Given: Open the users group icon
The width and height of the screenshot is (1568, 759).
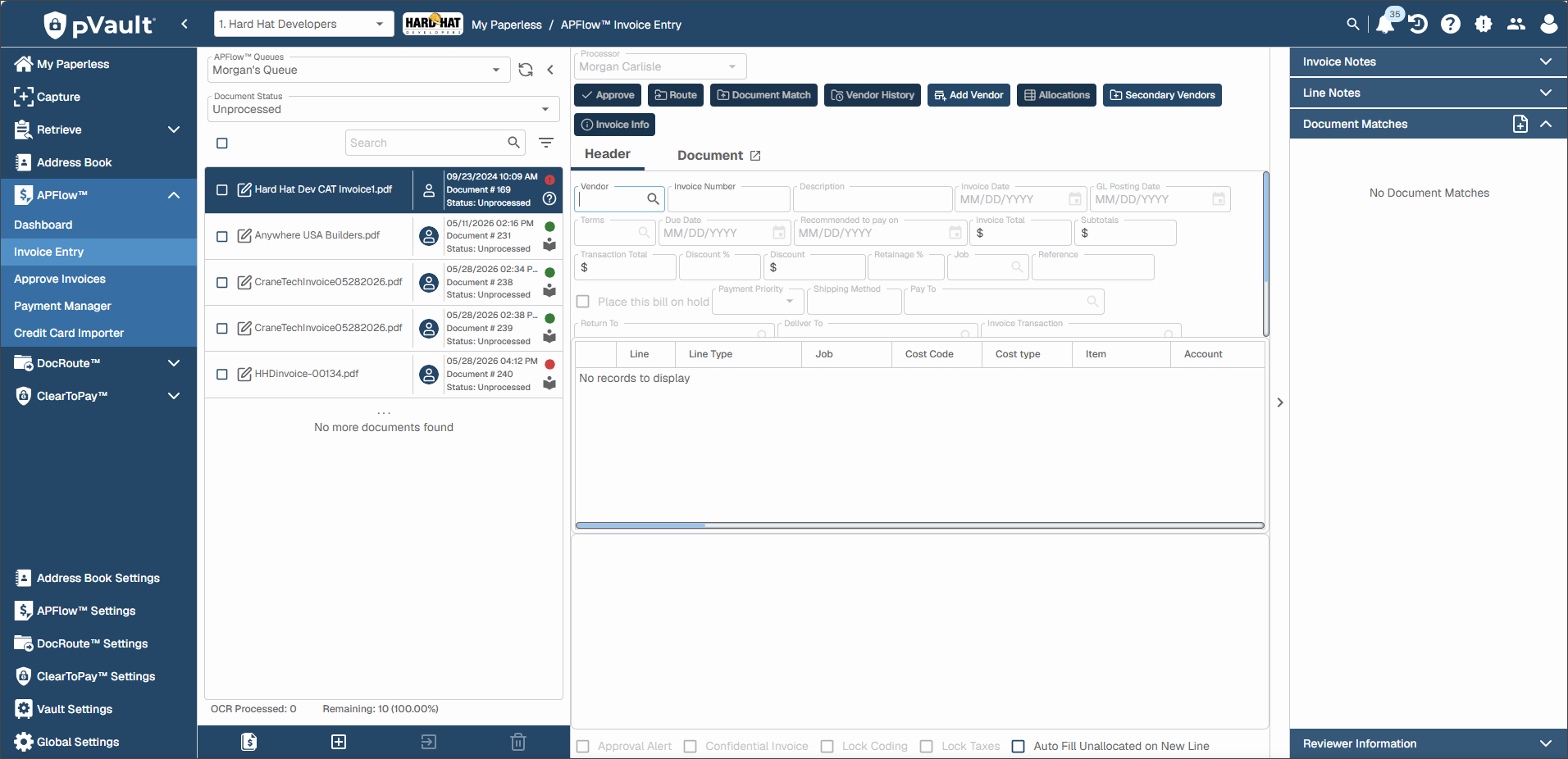Looking at the screenshot, I should tap(1516, 25).
